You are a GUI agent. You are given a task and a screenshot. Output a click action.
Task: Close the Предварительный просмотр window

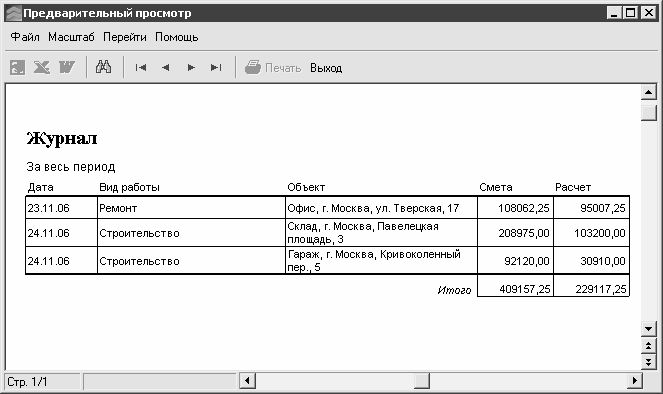point(648,13)
